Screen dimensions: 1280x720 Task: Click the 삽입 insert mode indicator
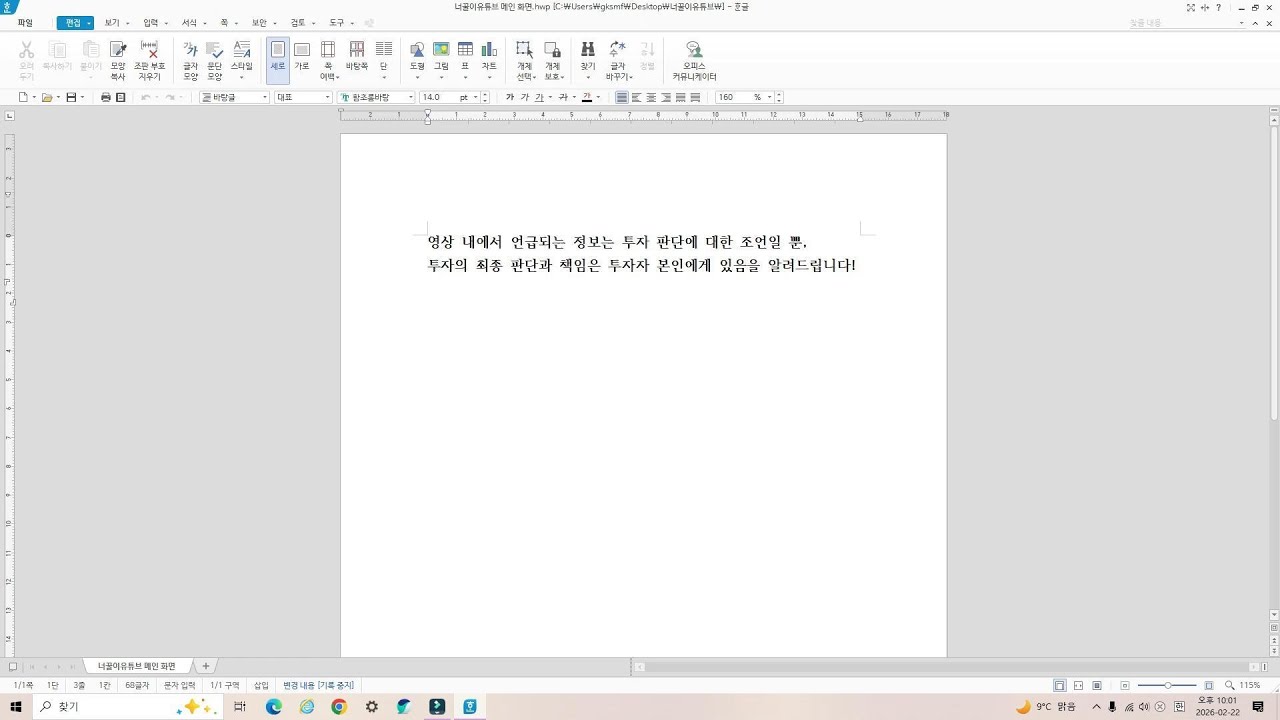pyautogui.click(x=261, y=685)
